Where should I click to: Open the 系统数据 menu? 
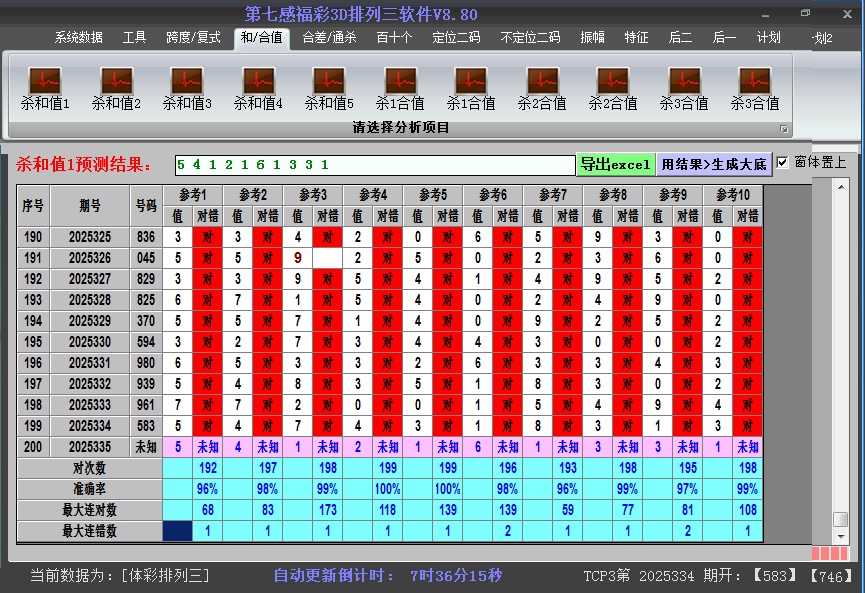coord(78,38)
